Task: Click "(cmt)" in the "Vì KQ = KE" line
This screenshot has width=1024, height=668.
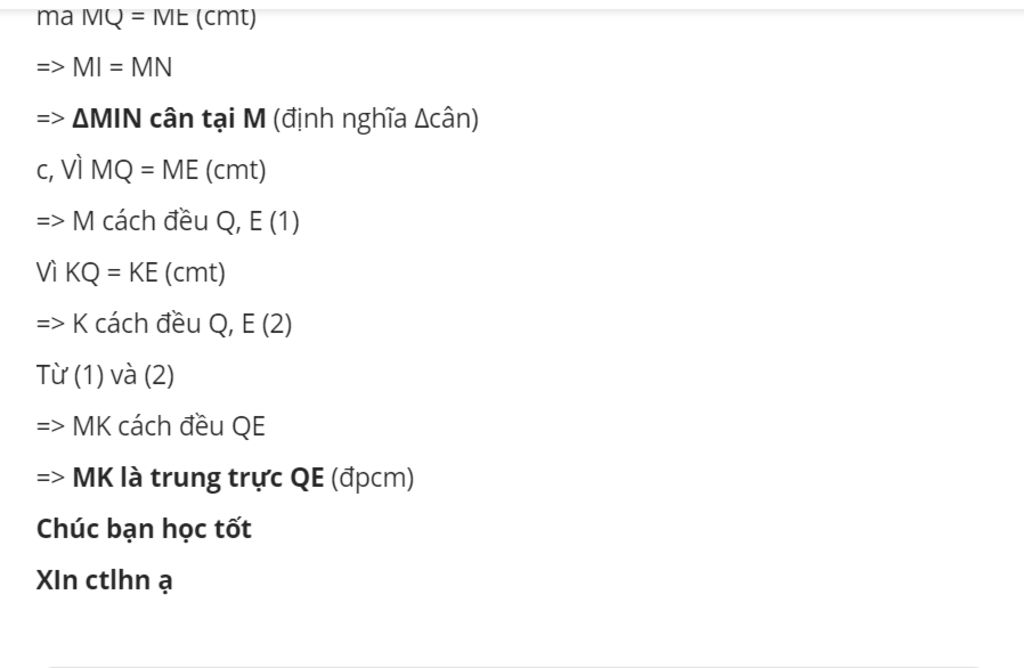Action: pyautogui.click(x=195, y=273)
